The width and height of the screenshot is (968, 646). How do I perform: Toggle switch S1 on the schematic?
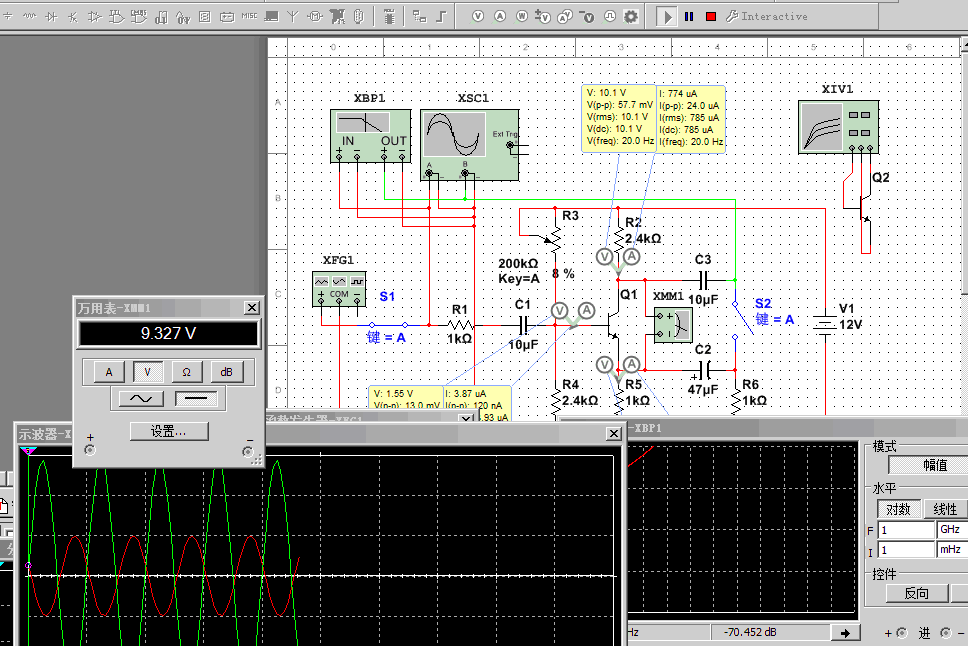pyautogui.click(x=388, y=324)
